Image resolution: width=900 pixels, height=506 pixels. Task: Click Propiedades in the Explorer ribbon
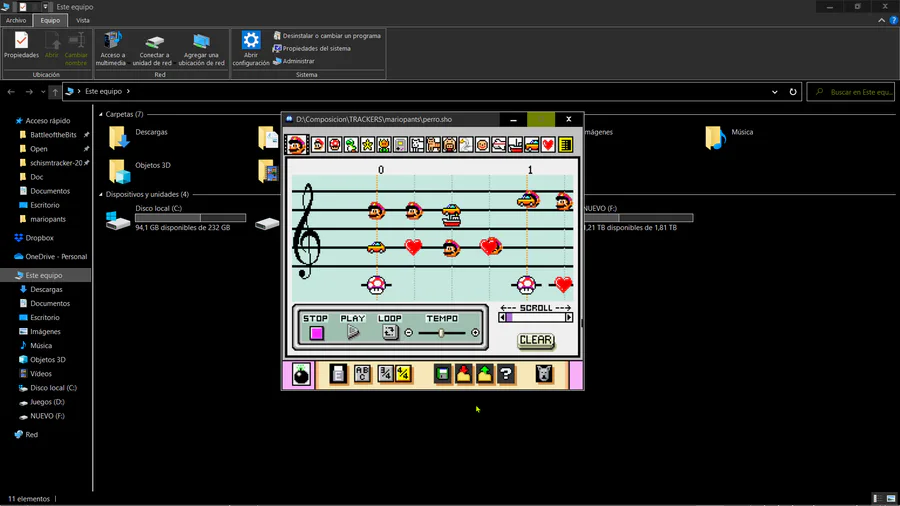[x=21, y=46]
